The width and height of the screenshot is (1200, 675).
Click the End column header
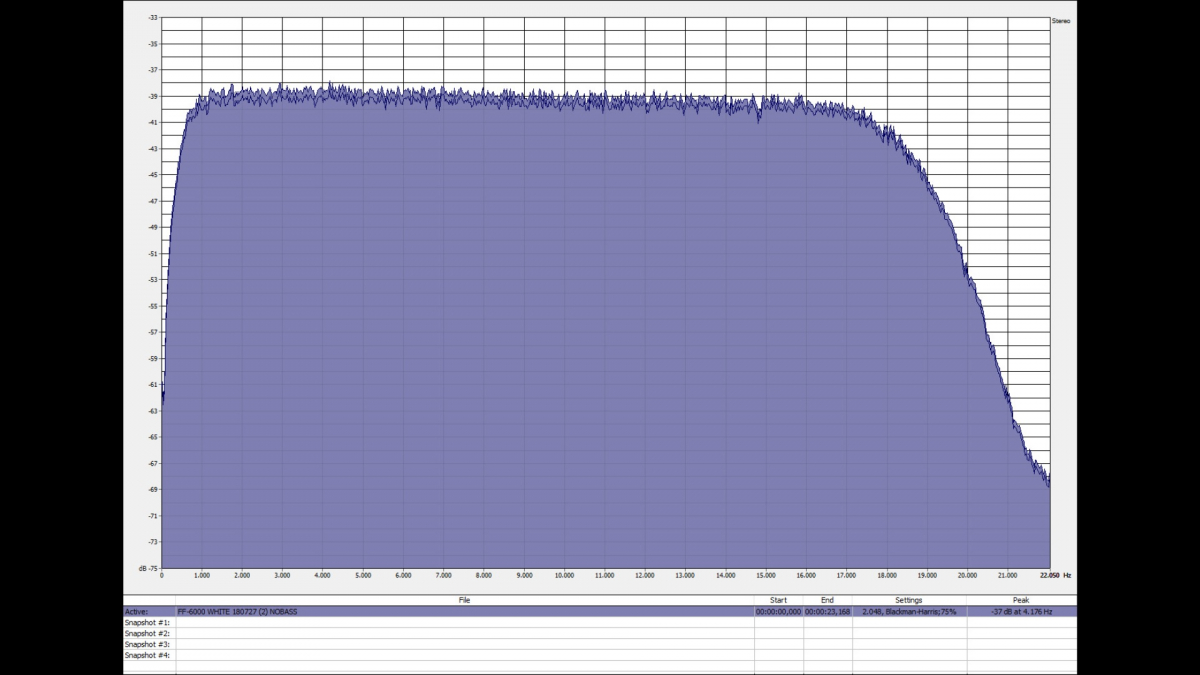tap(827, 600)
